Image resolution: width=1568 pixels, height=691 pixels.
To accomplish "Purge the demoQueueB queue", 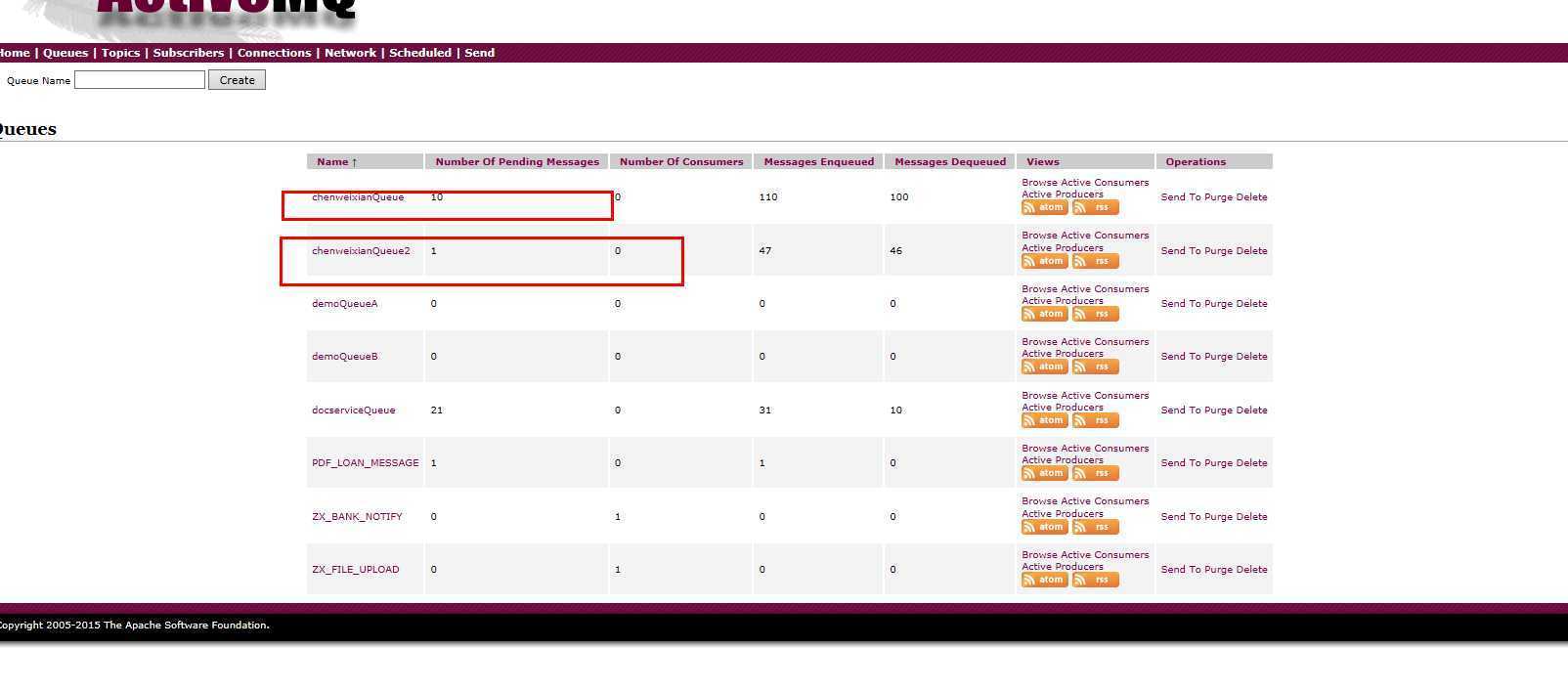I will [x=1218, y=357].
